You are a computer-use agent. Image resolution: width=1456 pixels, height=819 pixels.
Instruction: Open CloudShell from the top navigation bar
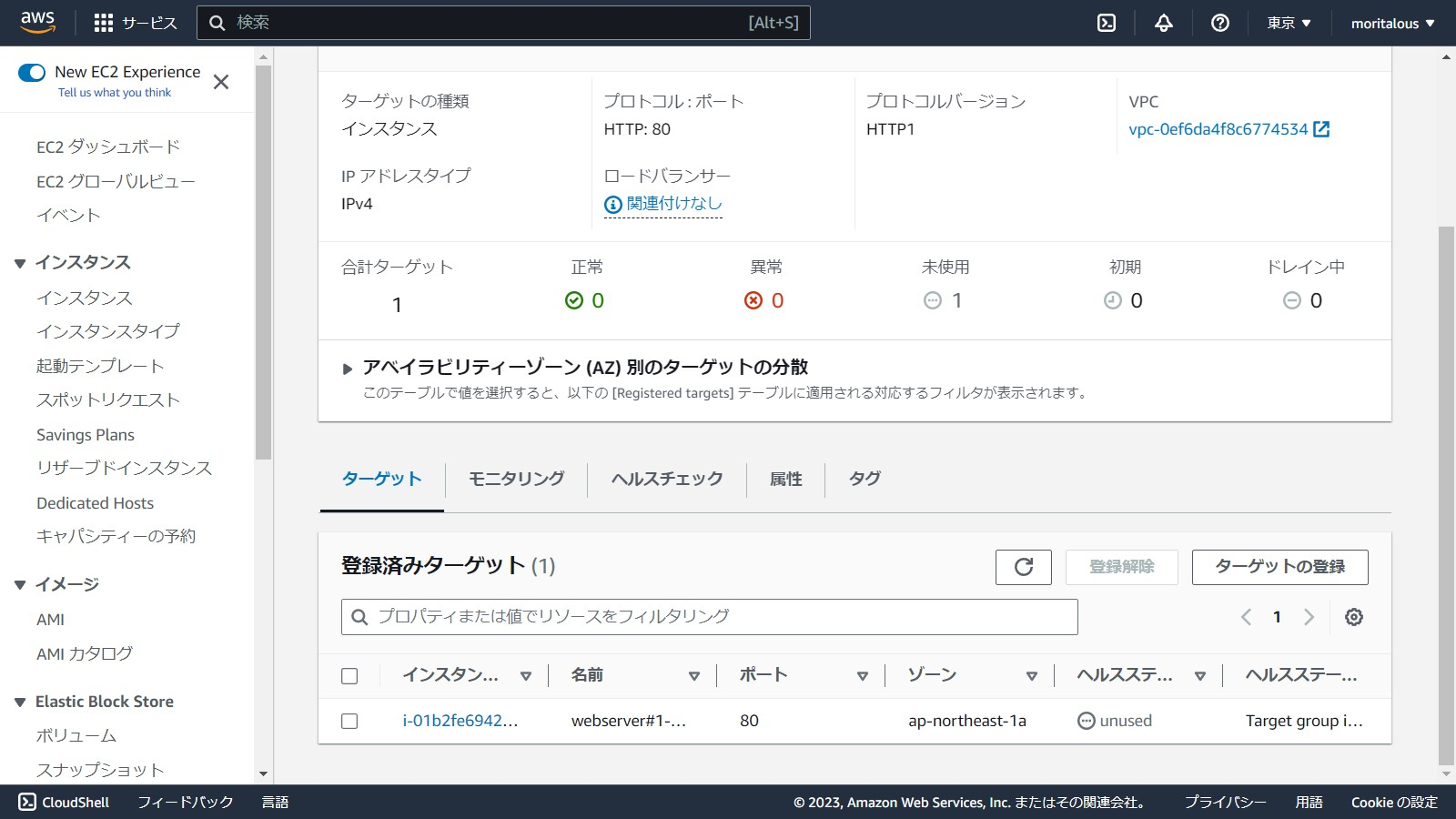(x=1107, y=23)
